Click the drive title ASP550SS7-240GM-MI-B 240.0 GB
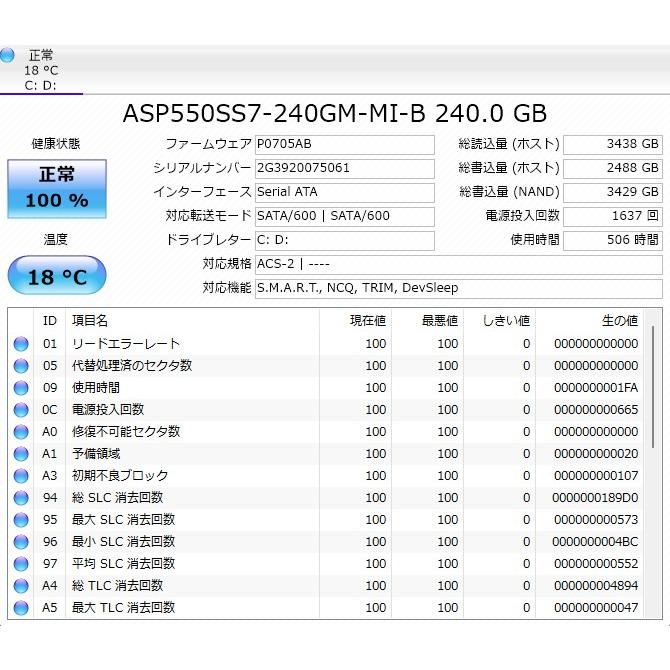This screenshot has height=670, width=670. click(335, 114)
